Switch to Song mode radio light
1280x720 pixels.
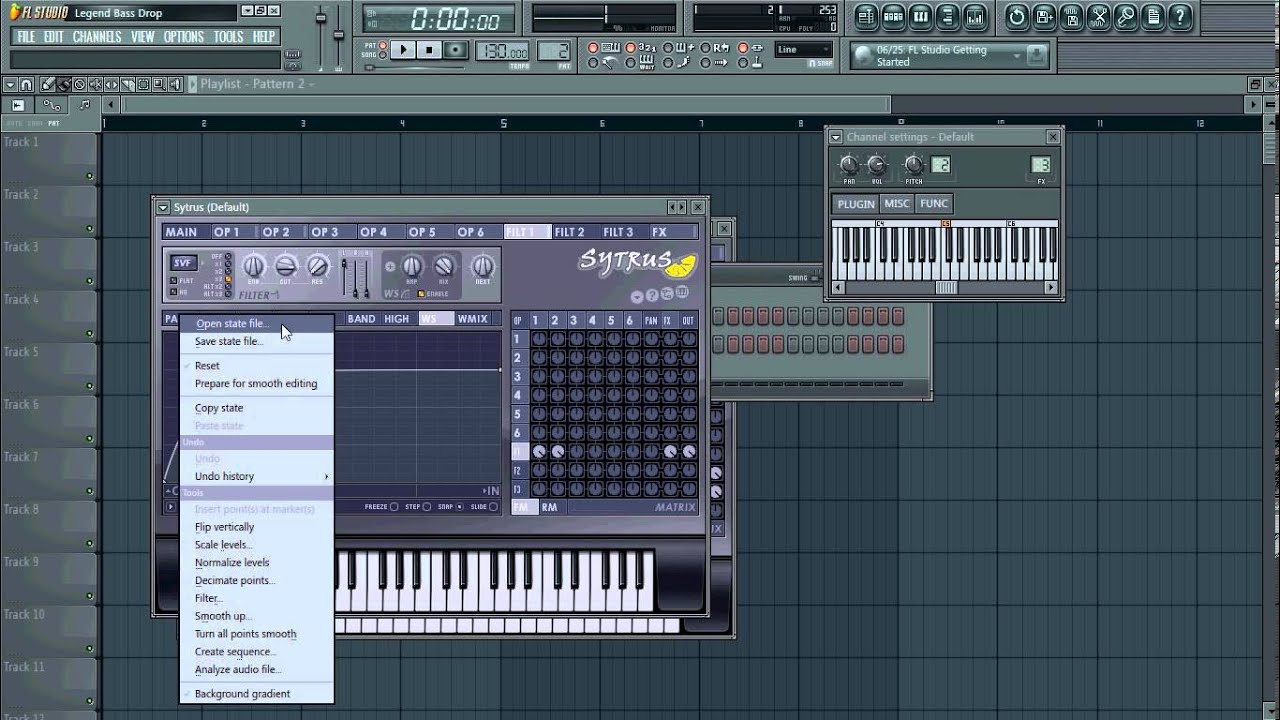point(382,55)
